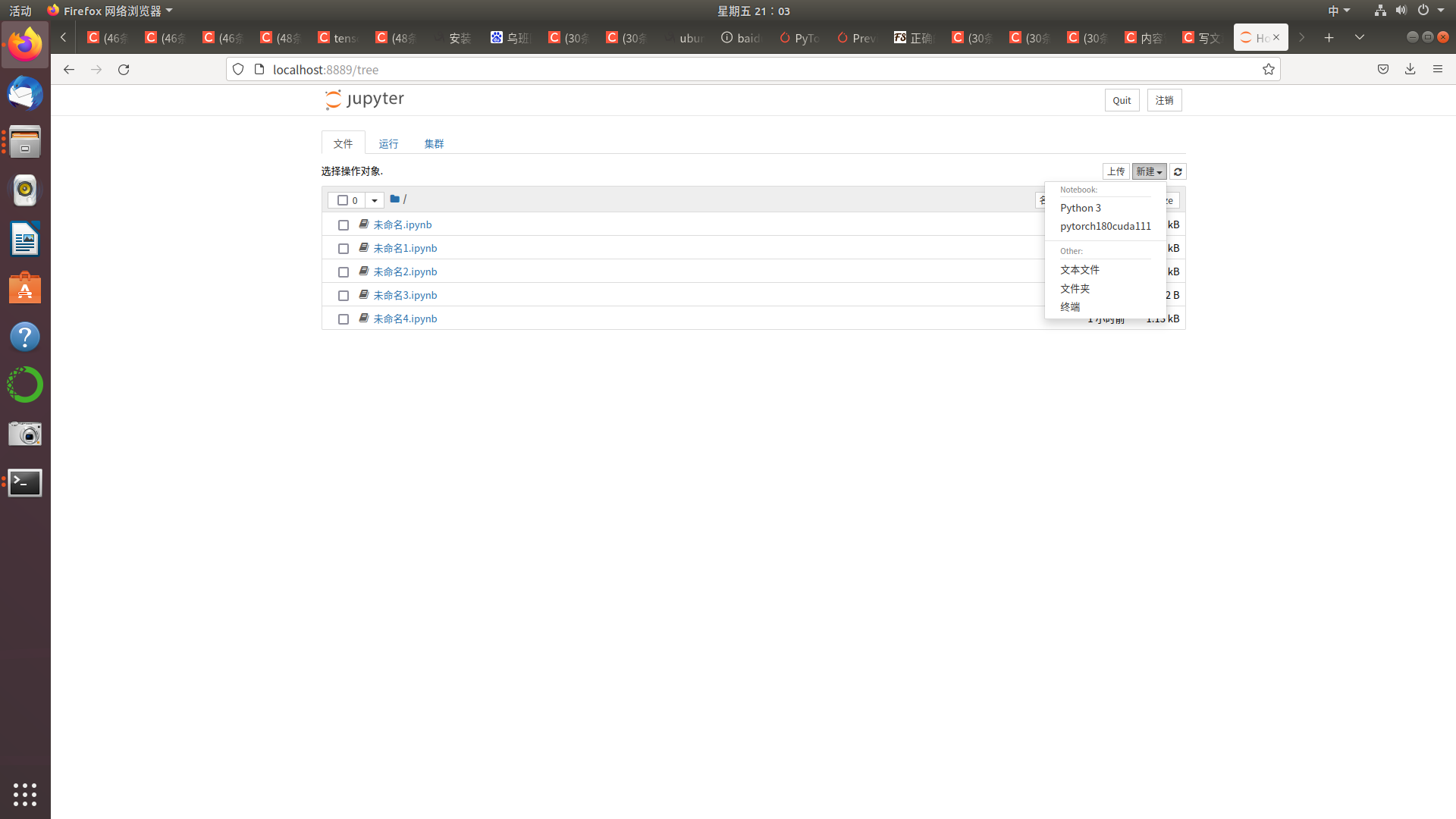Click the Firefox back arrow
This screenshot has height=819, width=1456.
click(69, 70)
